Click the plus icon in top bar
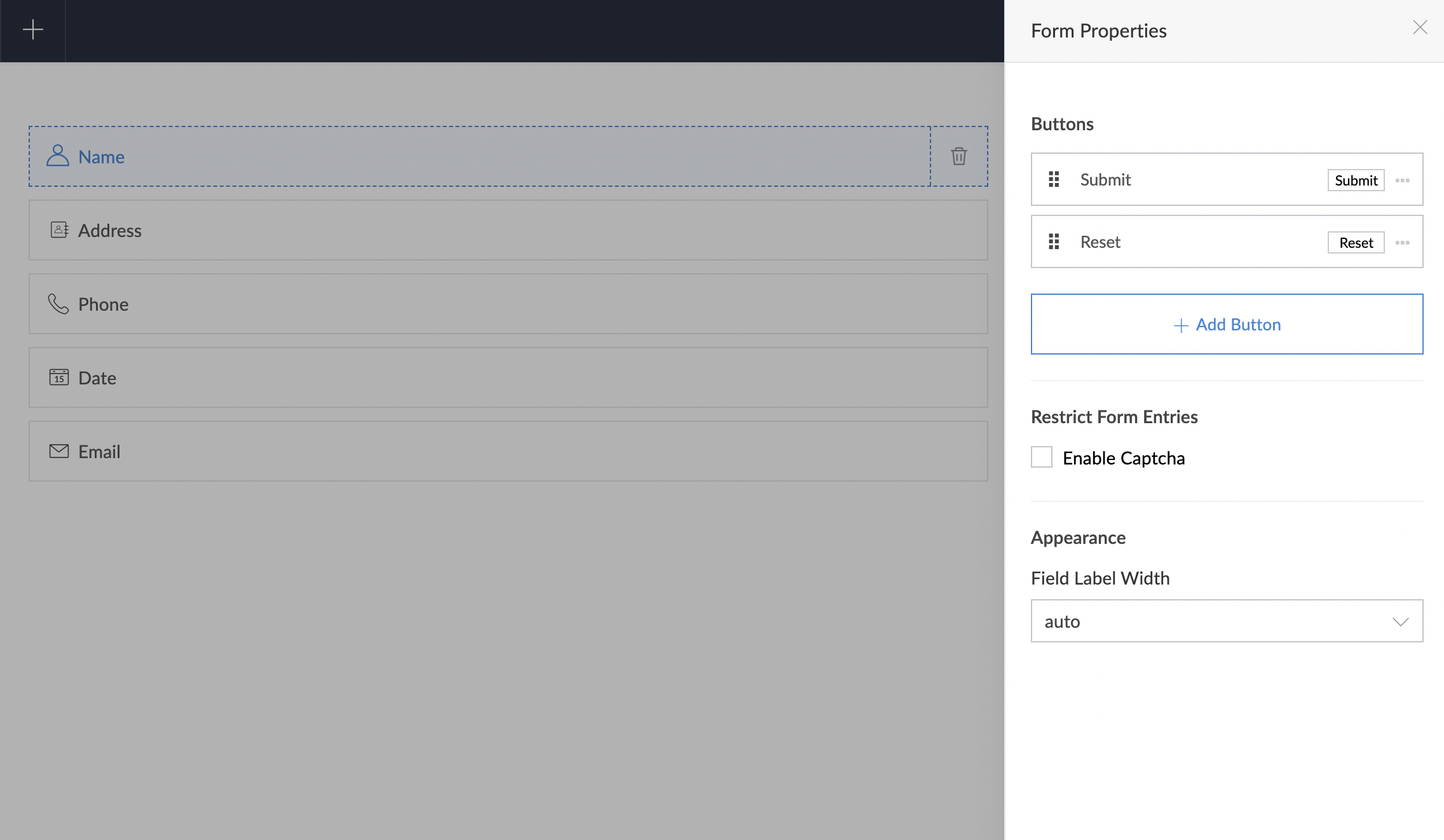 tap(32, 29)
